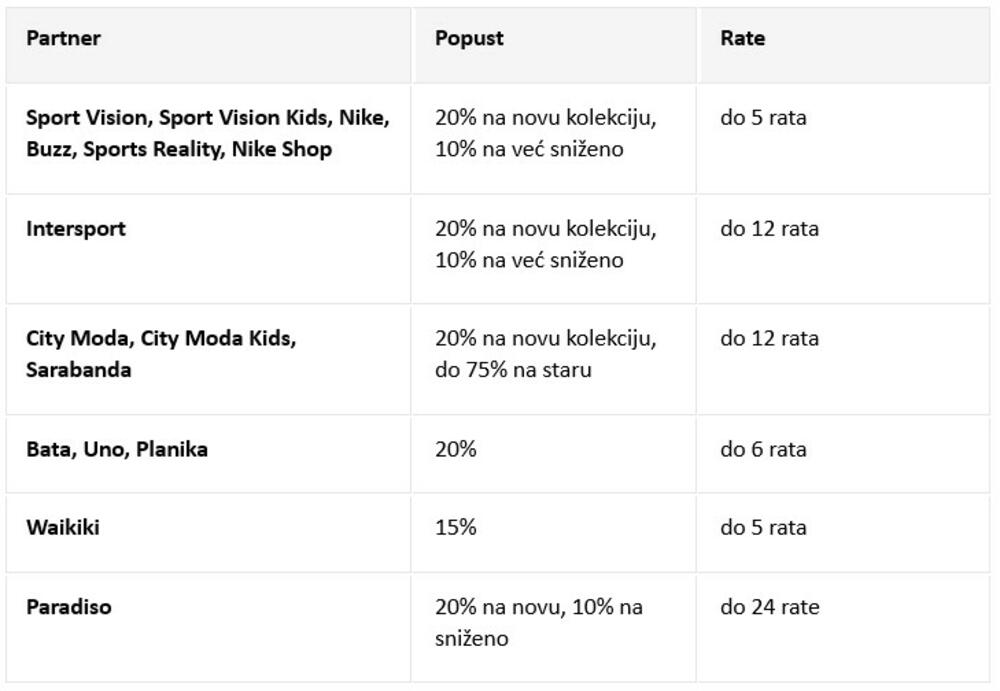Select the 20% discount for Bata
1000x691 pixels.
456,449
